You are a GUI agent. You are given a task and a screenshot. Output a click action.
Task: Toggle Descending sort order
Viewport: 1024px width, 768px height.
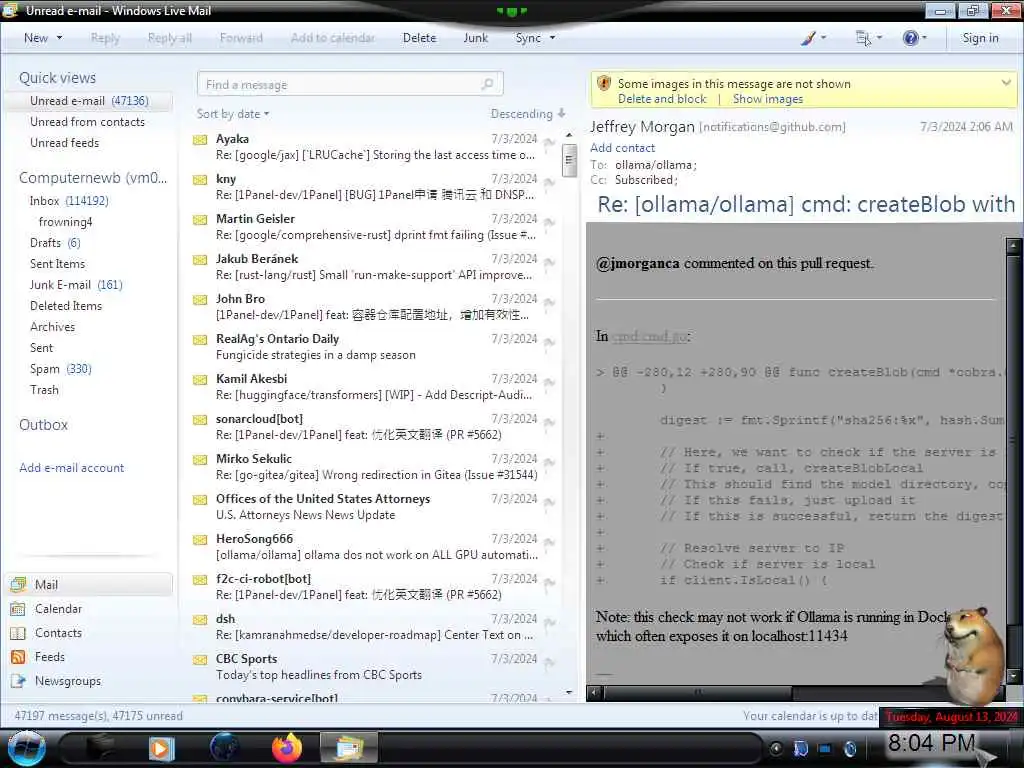pyautogui.click(x=528, y=114)
